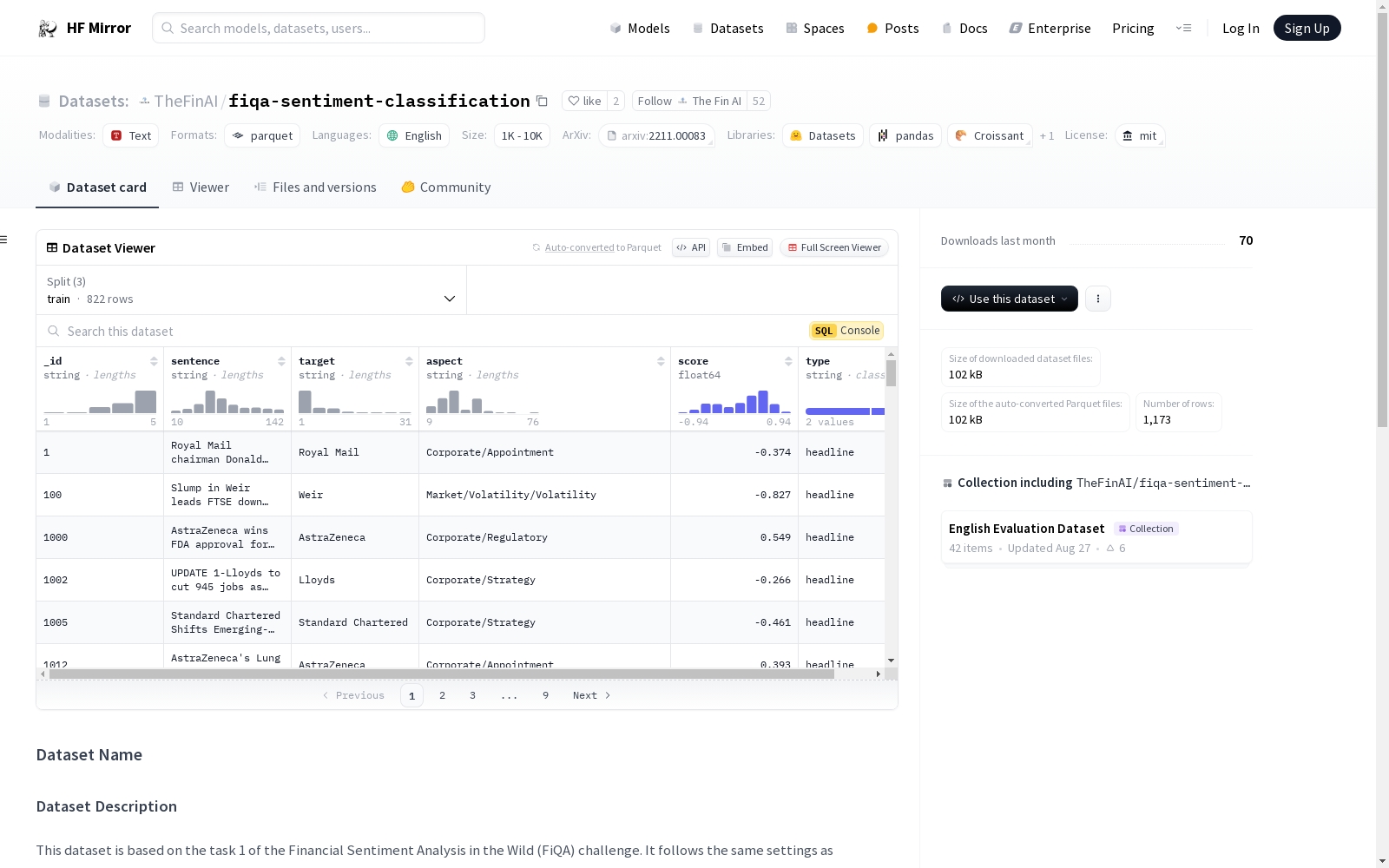
Task: Go to page 9 of viewer
Action: click(545, 695)
